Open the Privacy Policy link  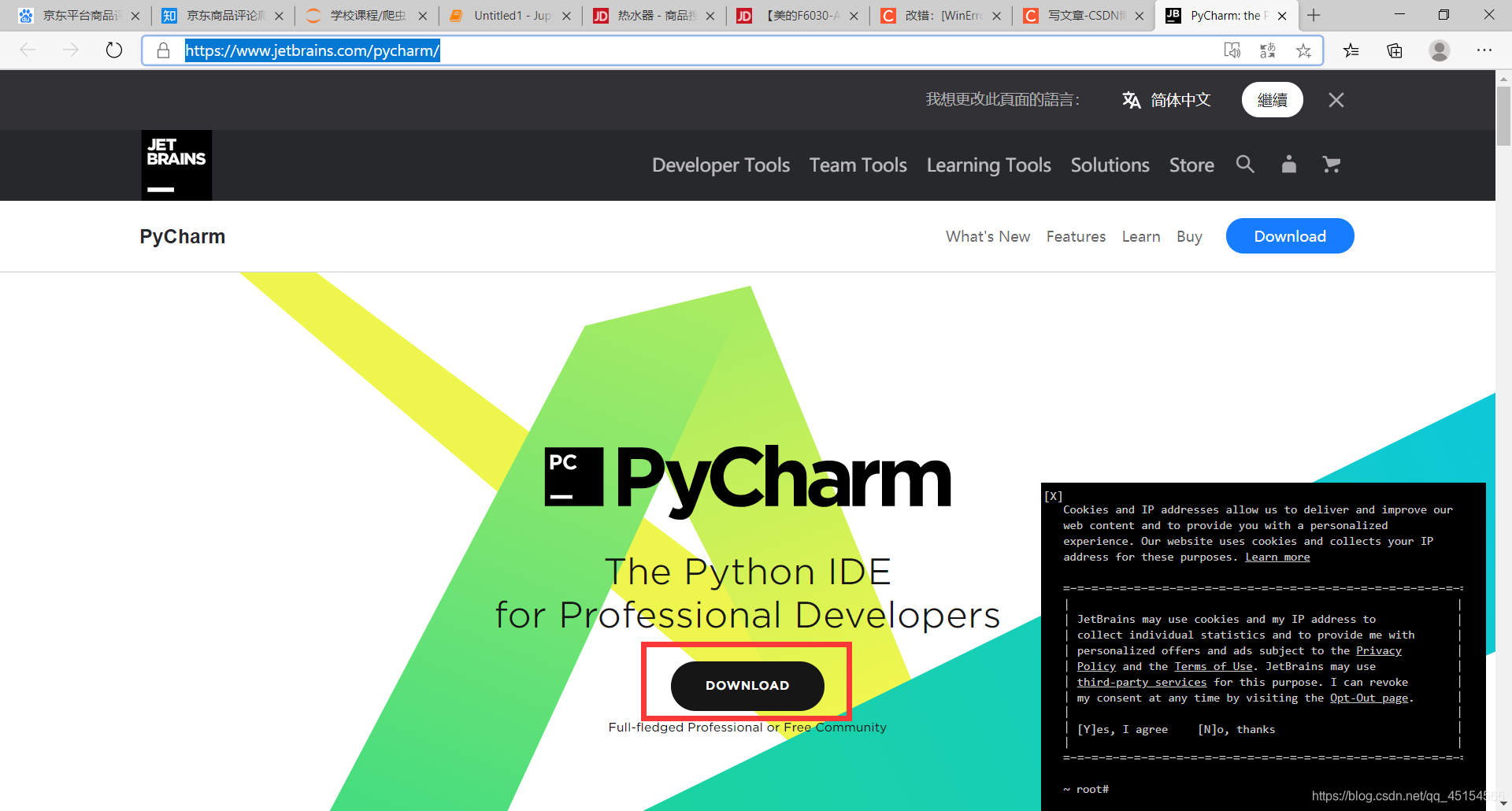[x=1379, y=651]
